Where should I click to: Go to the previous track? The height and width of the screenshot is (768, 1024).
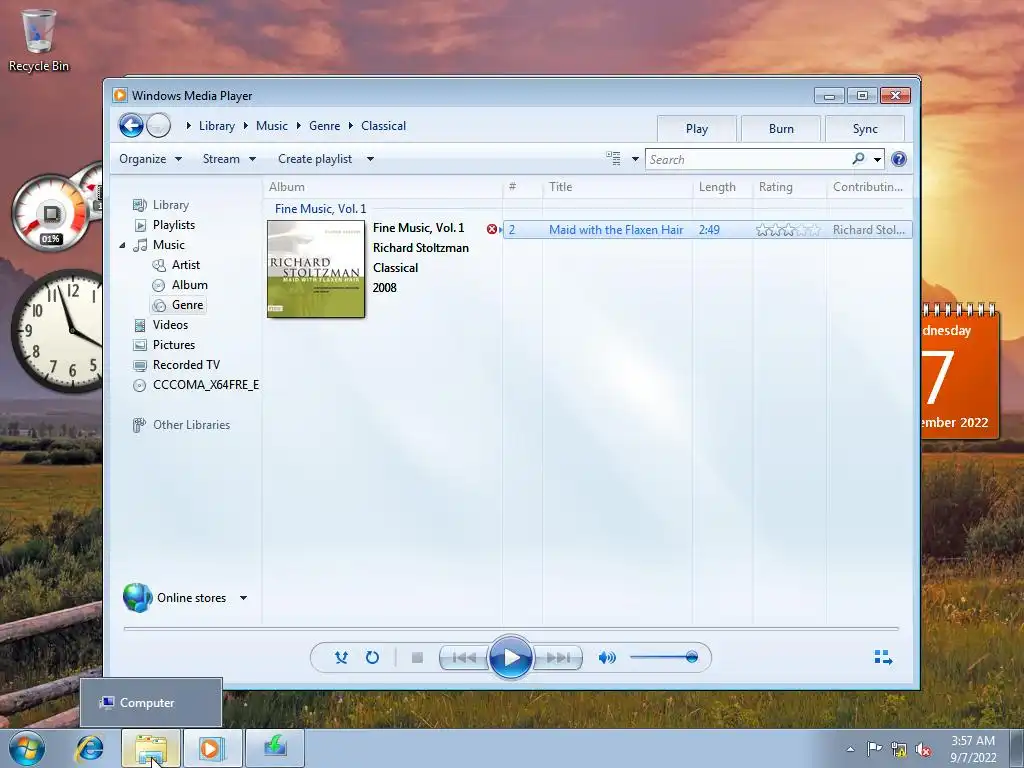coord(464,658)
